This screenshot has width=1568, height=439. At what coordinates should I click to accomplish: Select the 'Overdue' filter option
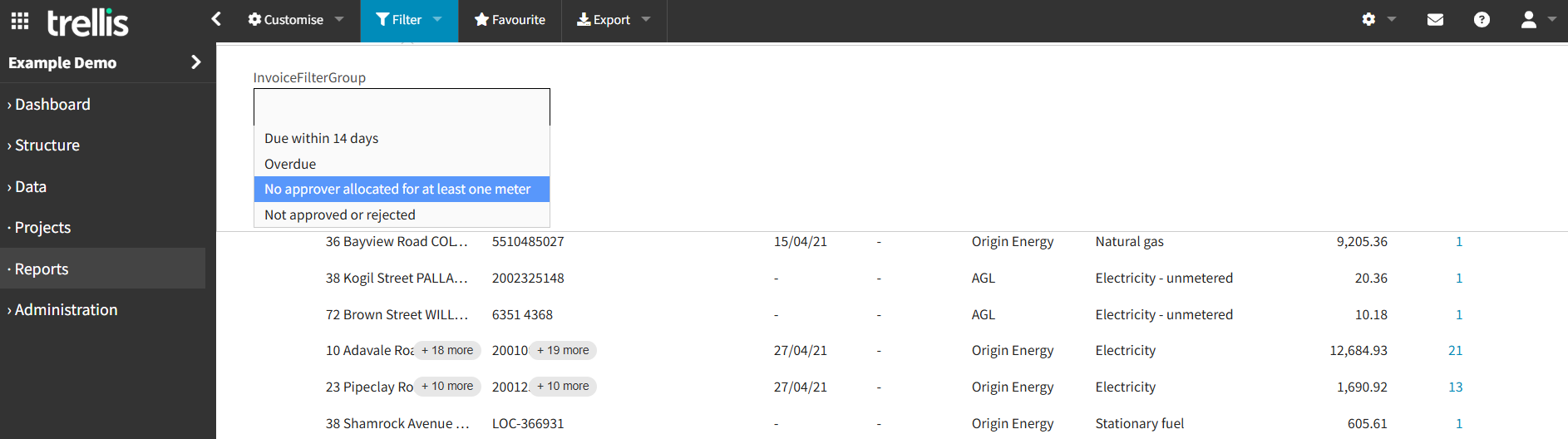(x=290, y=164)
